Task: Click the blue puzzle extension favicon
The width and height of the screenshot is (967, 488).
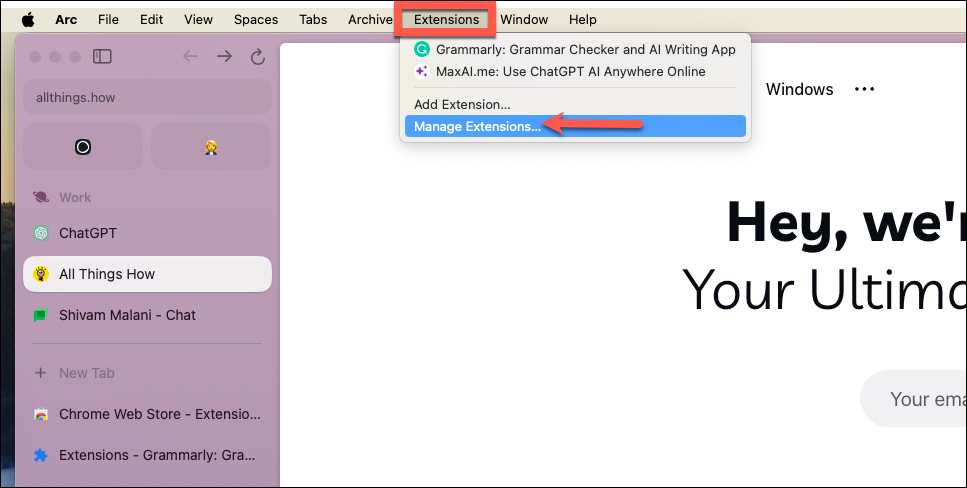Action: 41,455
